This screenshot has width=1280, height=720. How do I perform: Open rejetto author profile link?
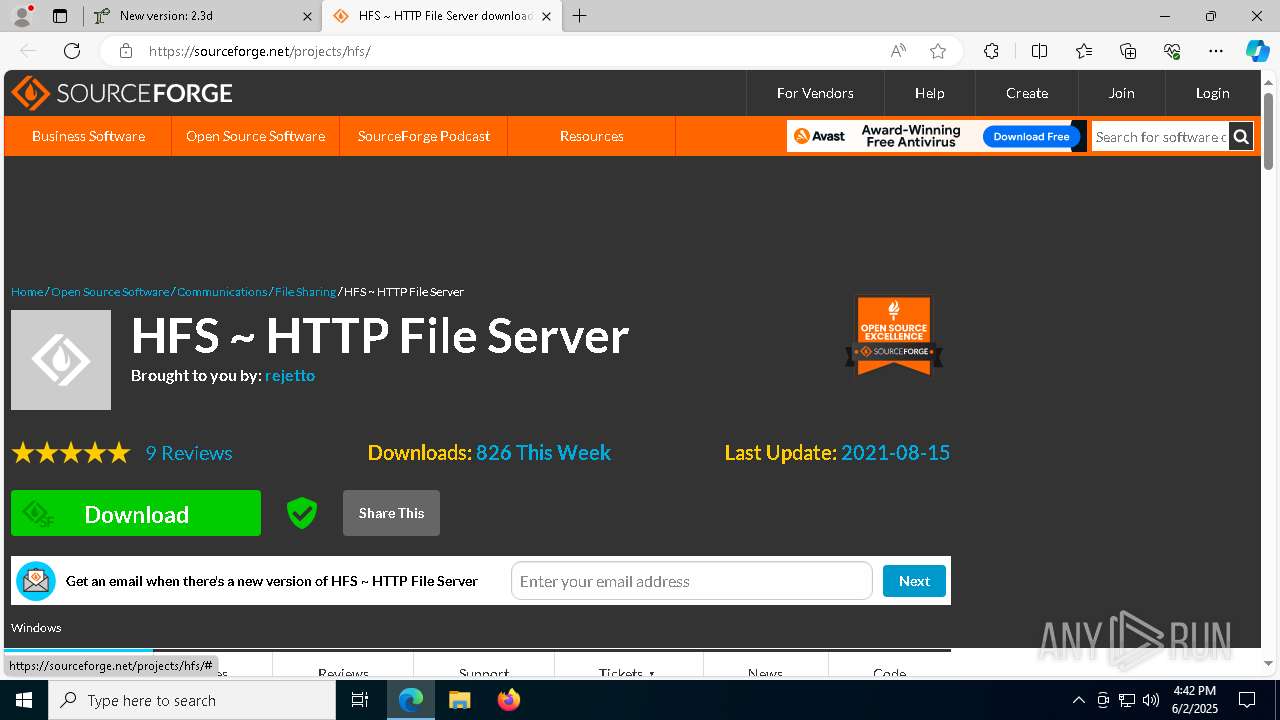[290, 376]
